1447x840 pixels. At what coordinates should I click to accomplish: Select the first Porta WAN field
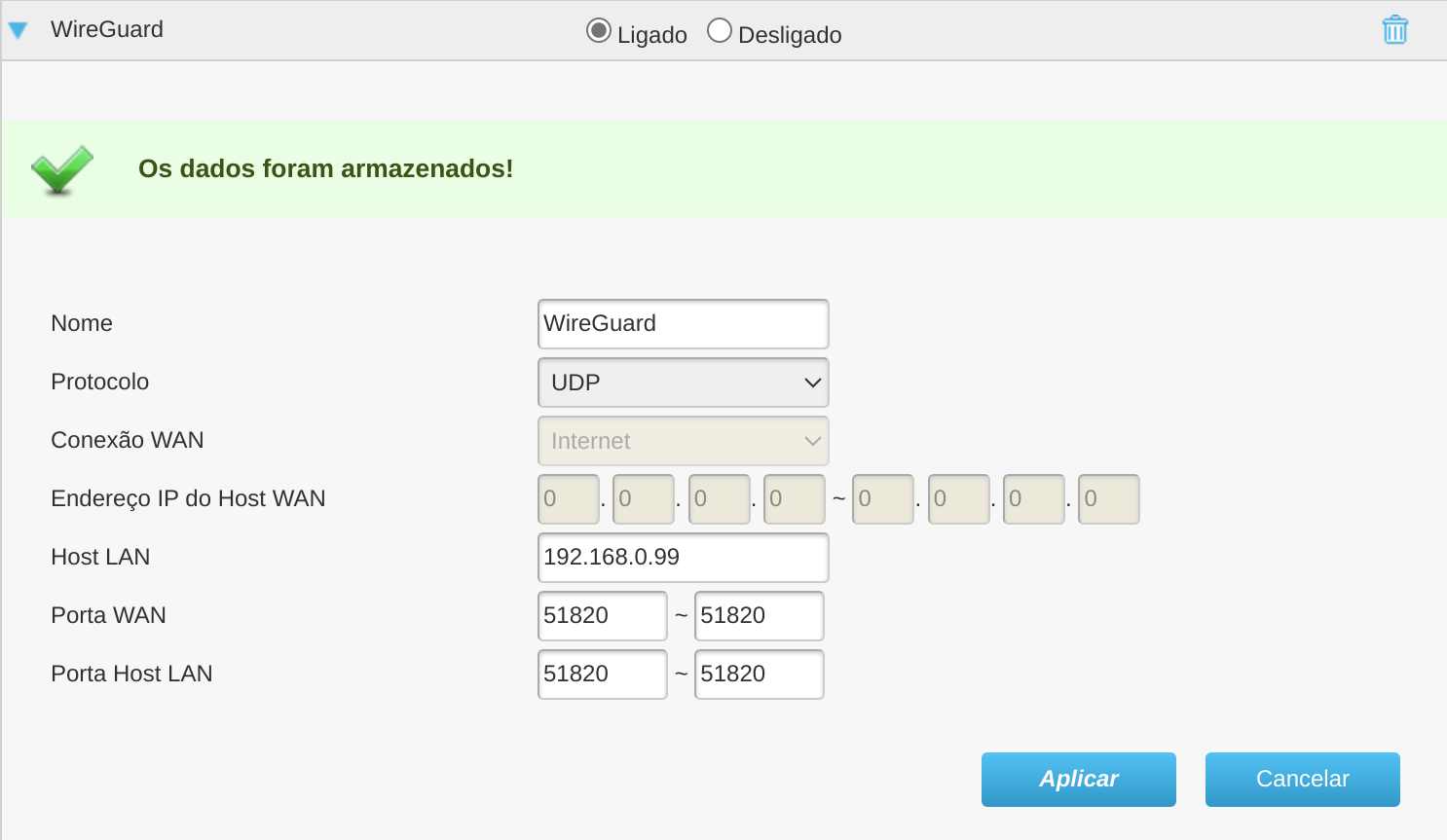(x=602, y=615)
